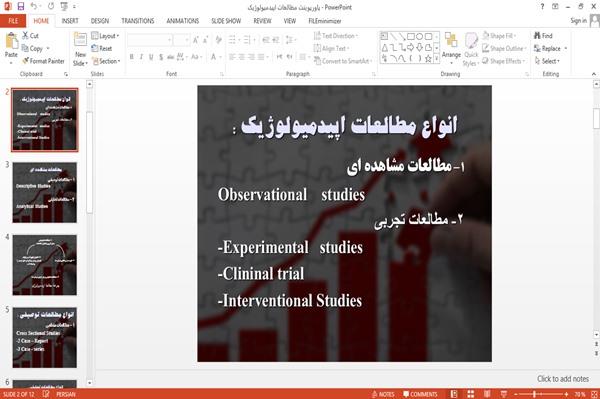The height and width of the screenshot is (399, 600).
Task: Click the Find binoculars icon
Action: coord(537,36)
